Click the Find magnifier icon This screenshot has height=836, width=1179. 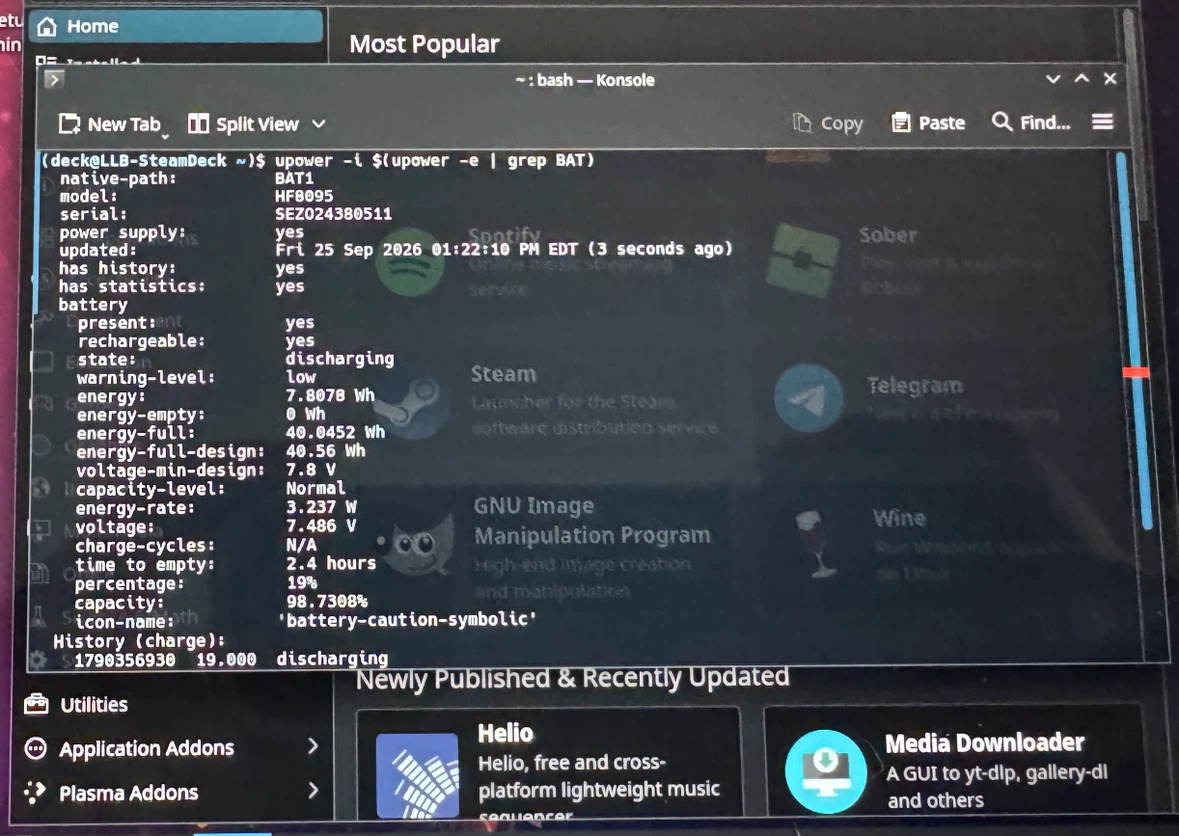(x=1002, y=121)
